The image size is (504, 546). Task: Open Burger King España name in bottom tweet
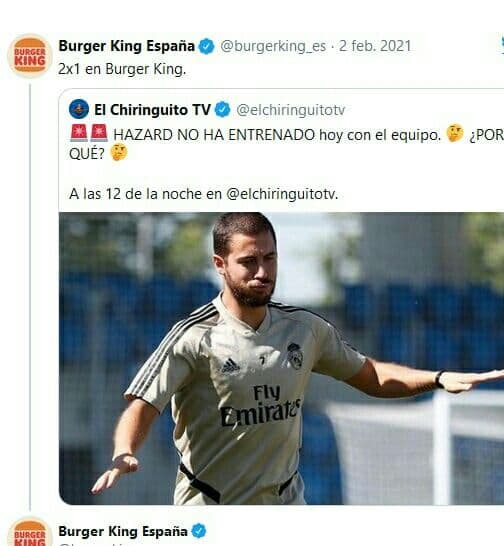click(123, 531)
